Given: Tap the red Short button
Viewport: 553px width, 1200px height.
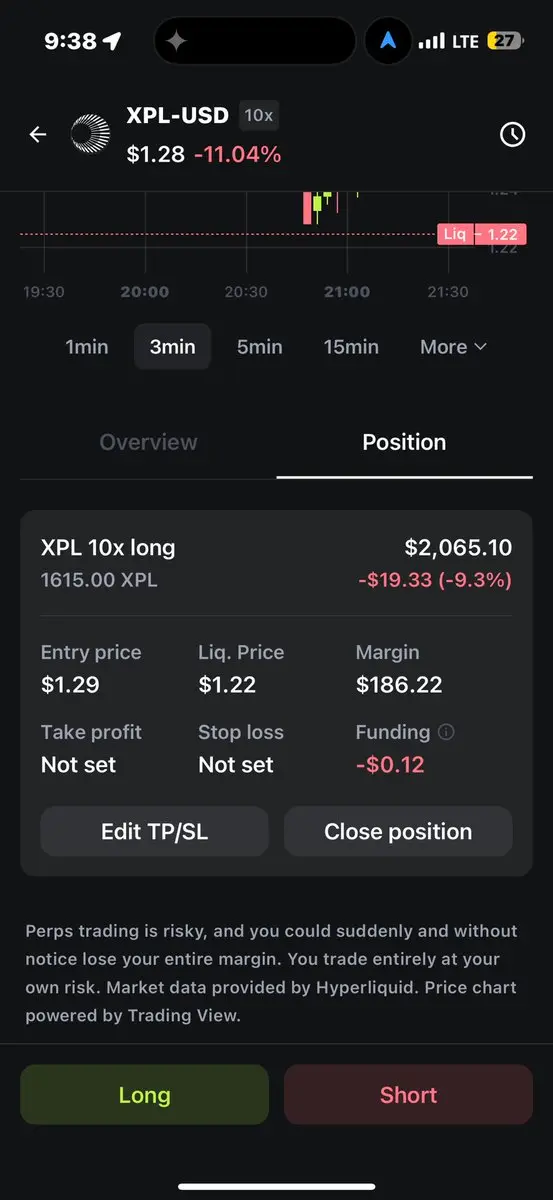Looking at the screenshot, I should point(408,1095).
